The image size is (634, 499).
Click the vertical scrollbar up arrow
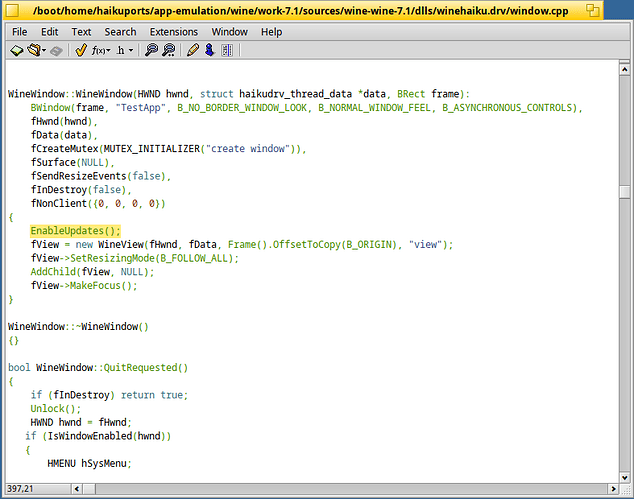click(x=625, y=70)
